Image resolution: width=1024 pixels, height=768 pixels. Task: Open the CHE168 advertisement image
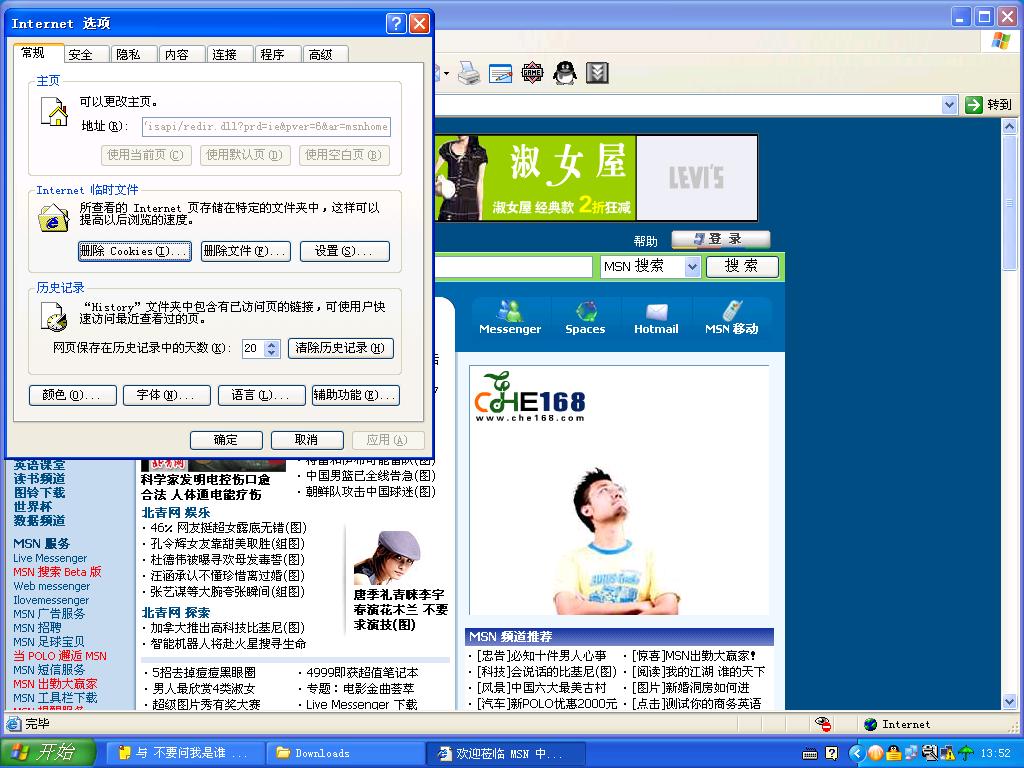pyautogui.click(x=618, y=490)
